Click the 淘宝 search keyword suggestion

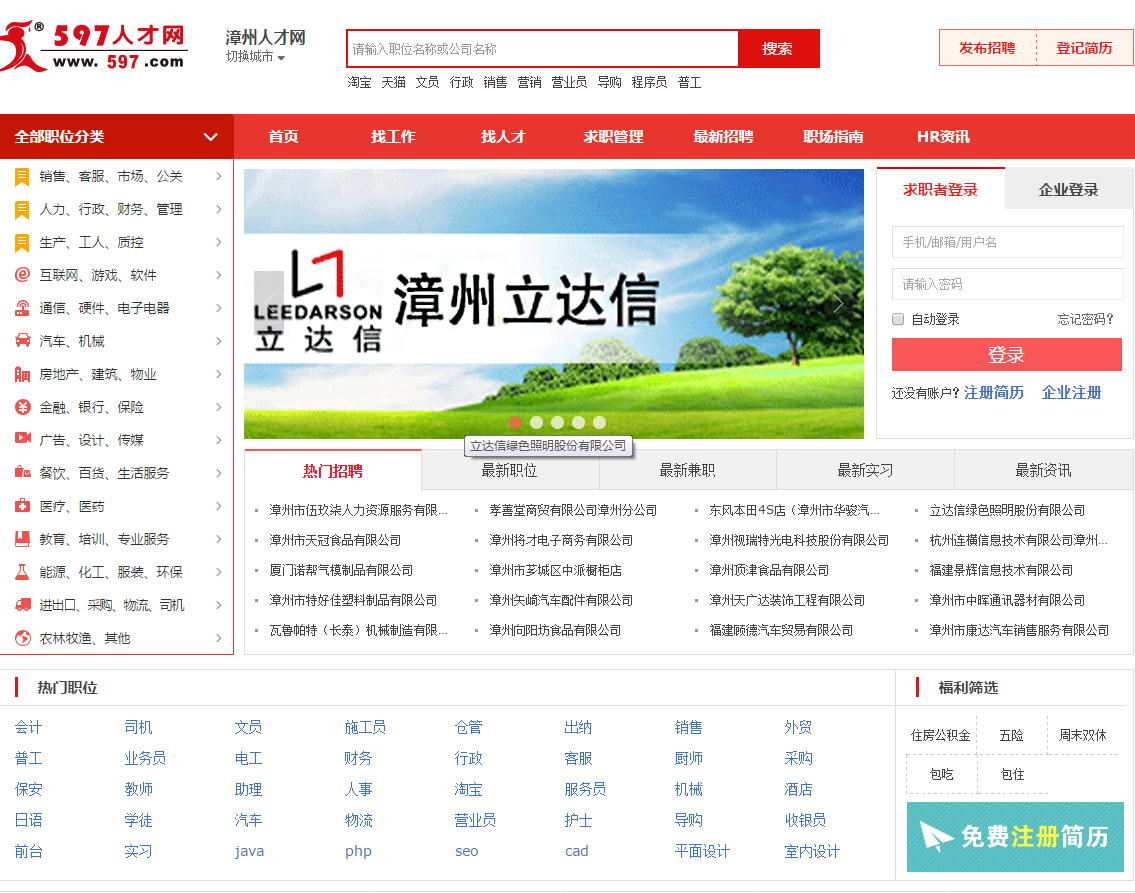(x=359, y=82)
